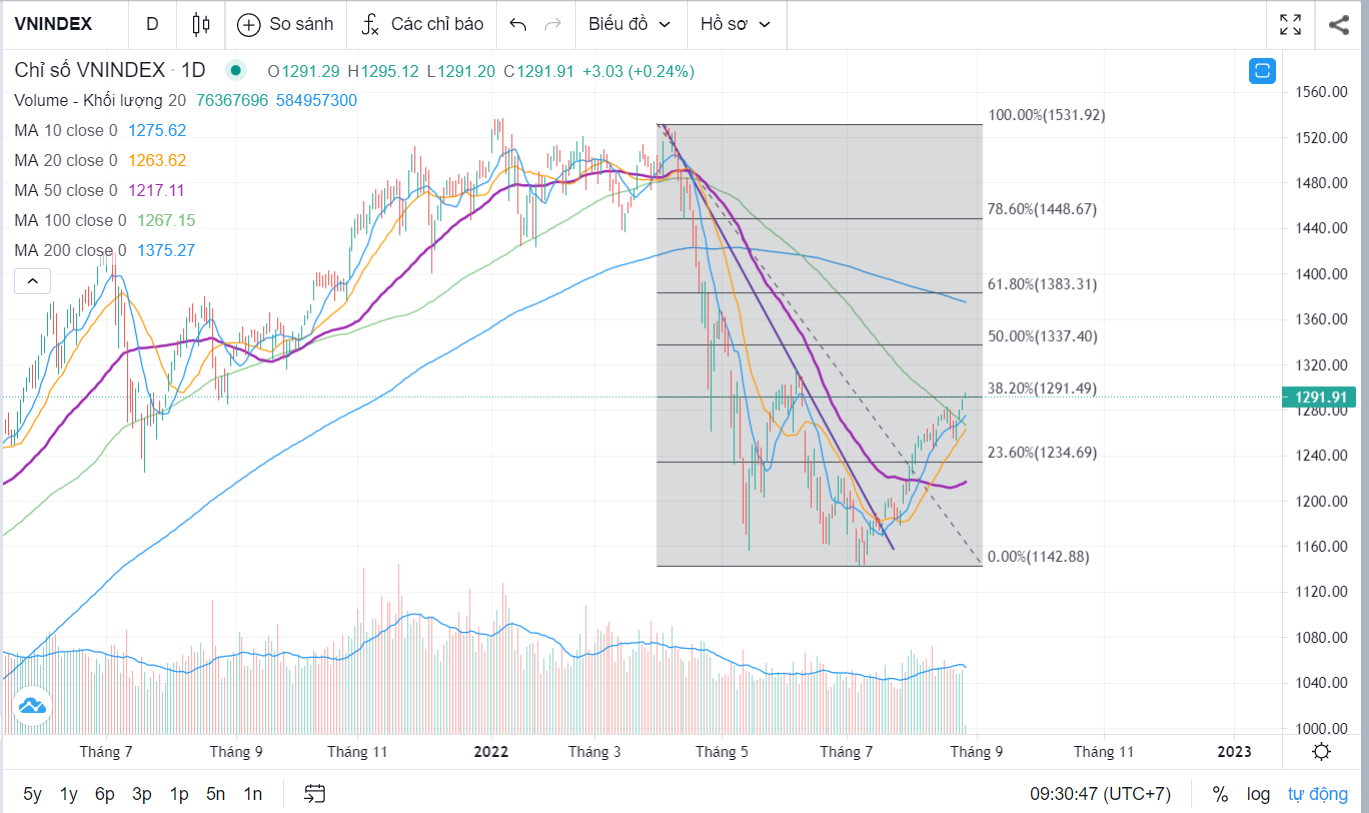Viewport: 1369px width, 813px height.
Task: Collapse the indicator legend with chevron
Action: 32,281
